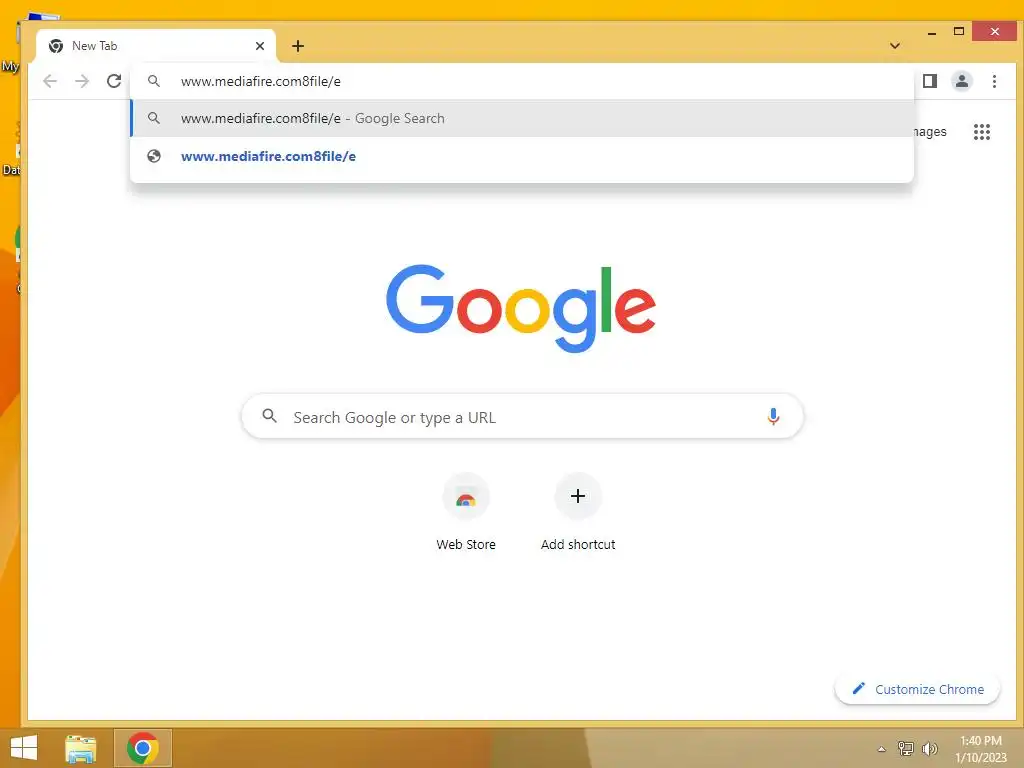
Task: Expand the tab search chevron
Action: [895, 46]
